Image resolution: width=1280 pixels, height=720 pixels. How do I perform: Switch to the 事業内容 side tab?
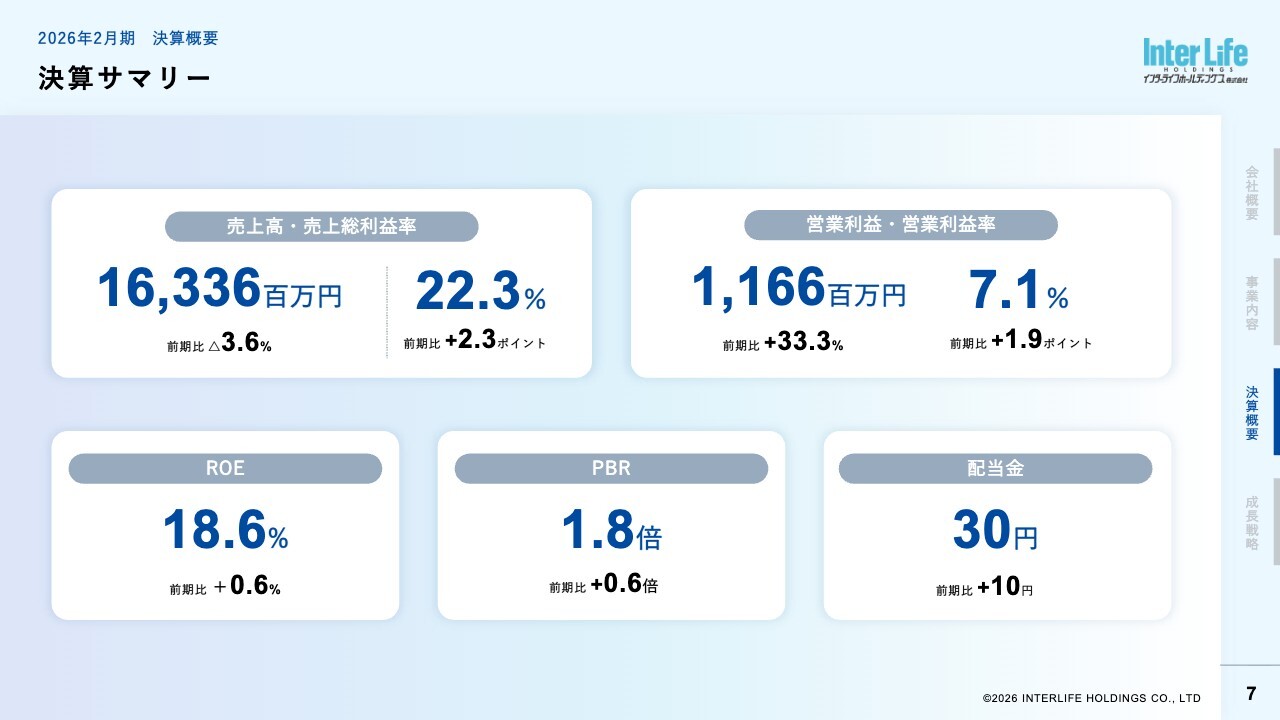click(x=1252, y=303)
